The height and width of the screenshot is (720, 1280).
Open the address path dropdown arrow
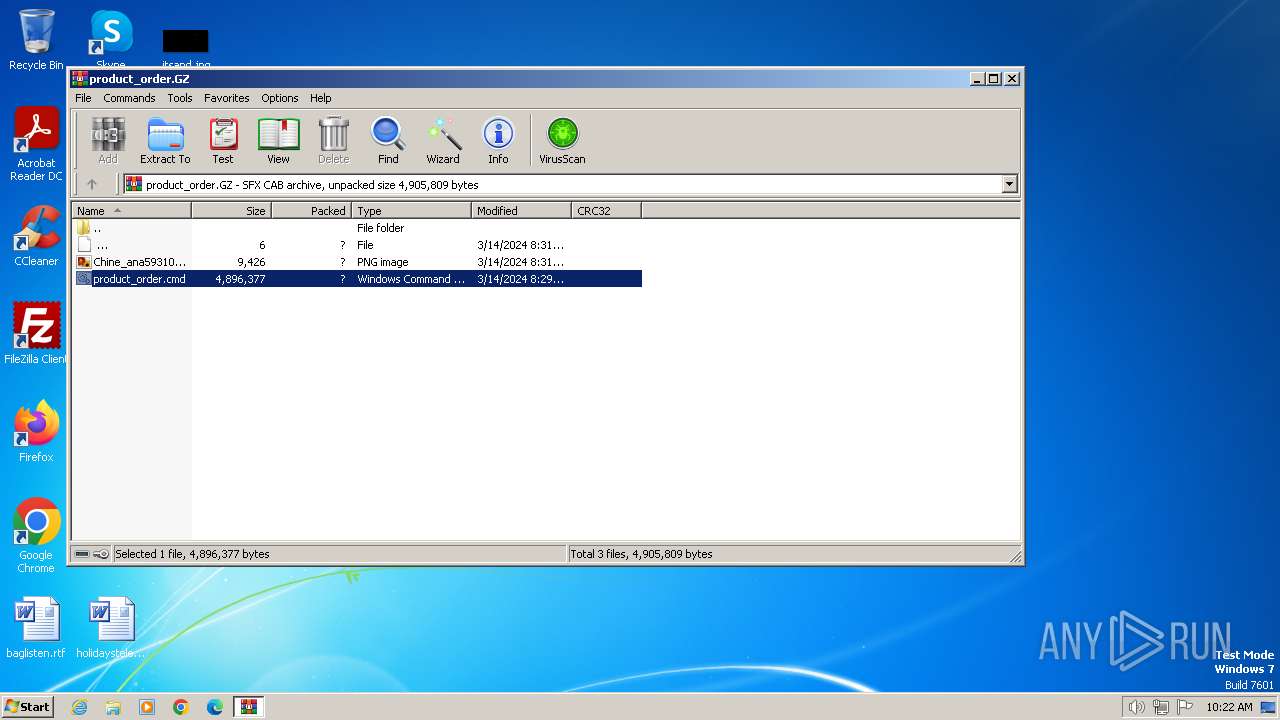[1009, 184]
